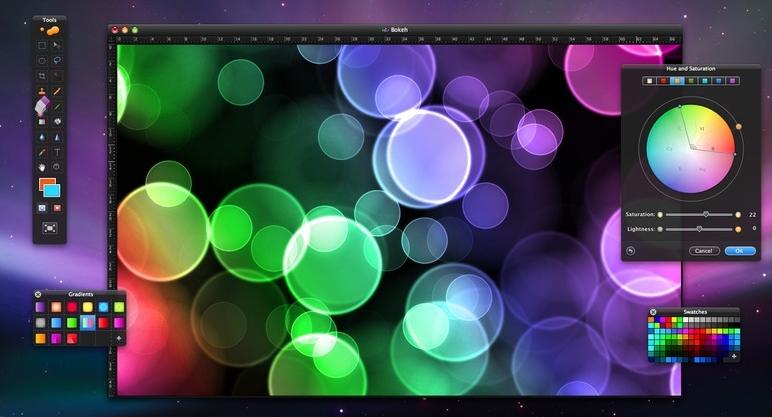Select the Rectangular Marquee tool
This screenshot has height=417, width=772.
click(42, 46)
